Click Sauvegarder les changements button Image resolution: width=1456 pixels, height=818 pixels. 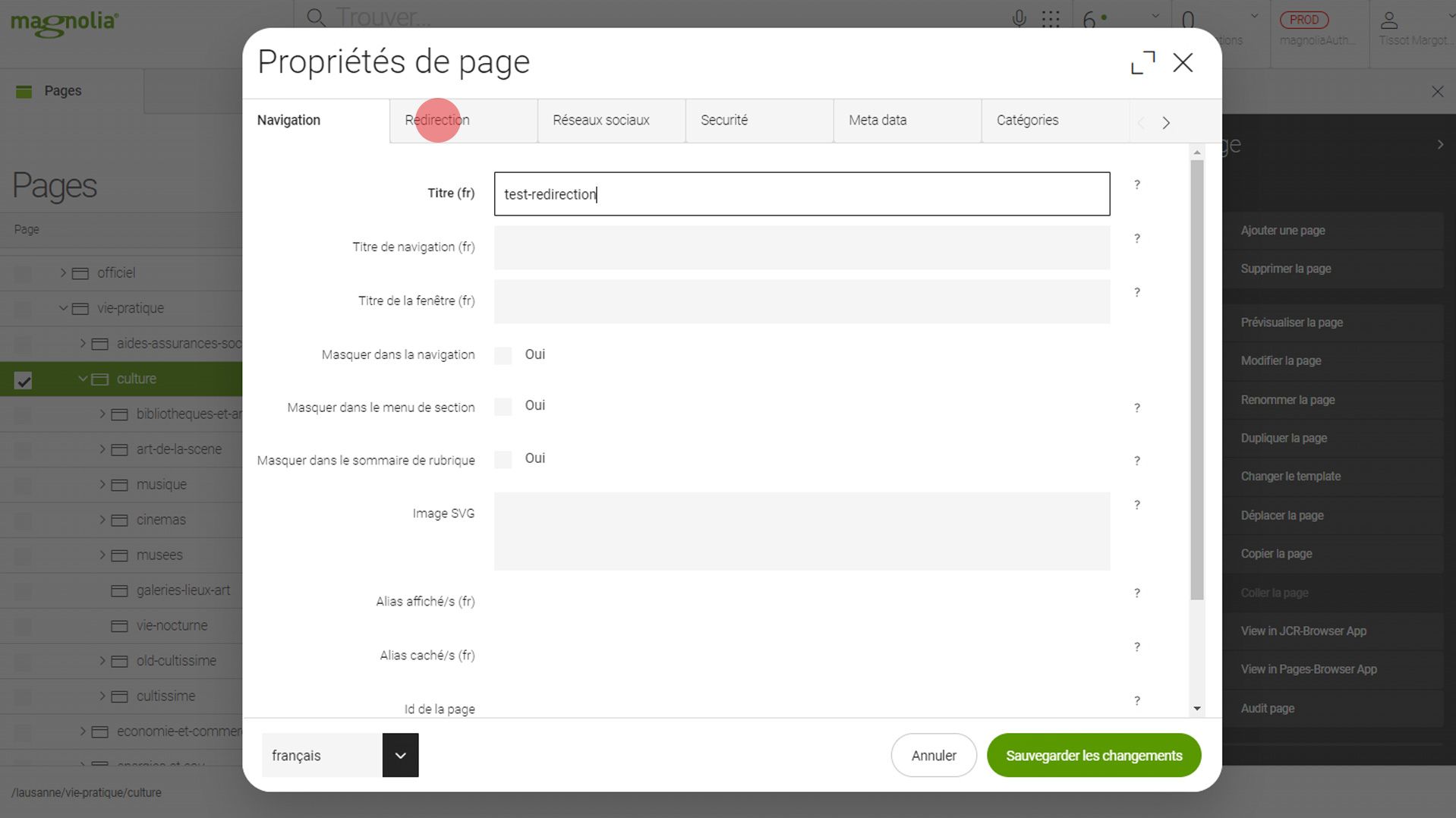[x=1094, y=755]
